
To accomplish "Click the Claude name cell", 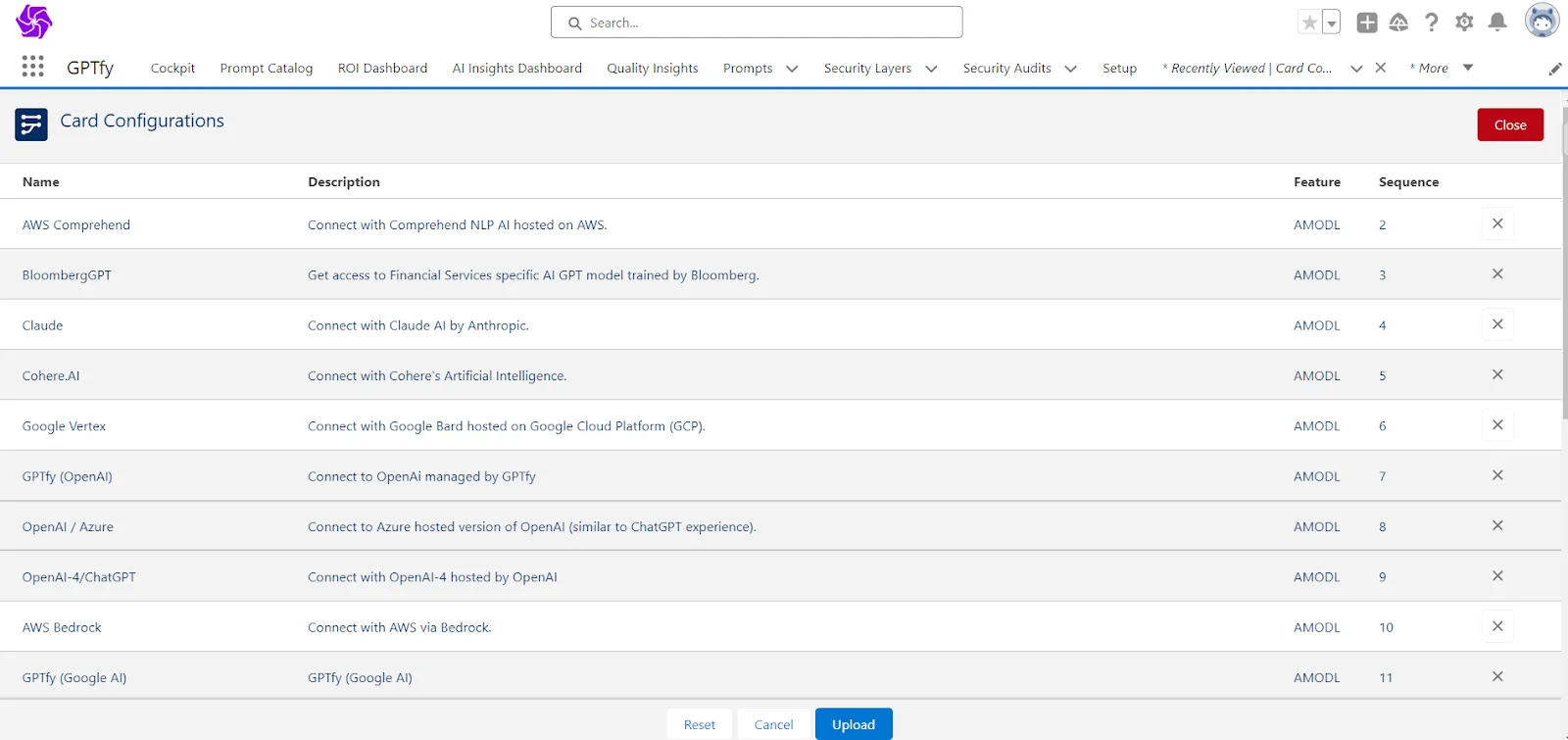I will coord(42,325).
